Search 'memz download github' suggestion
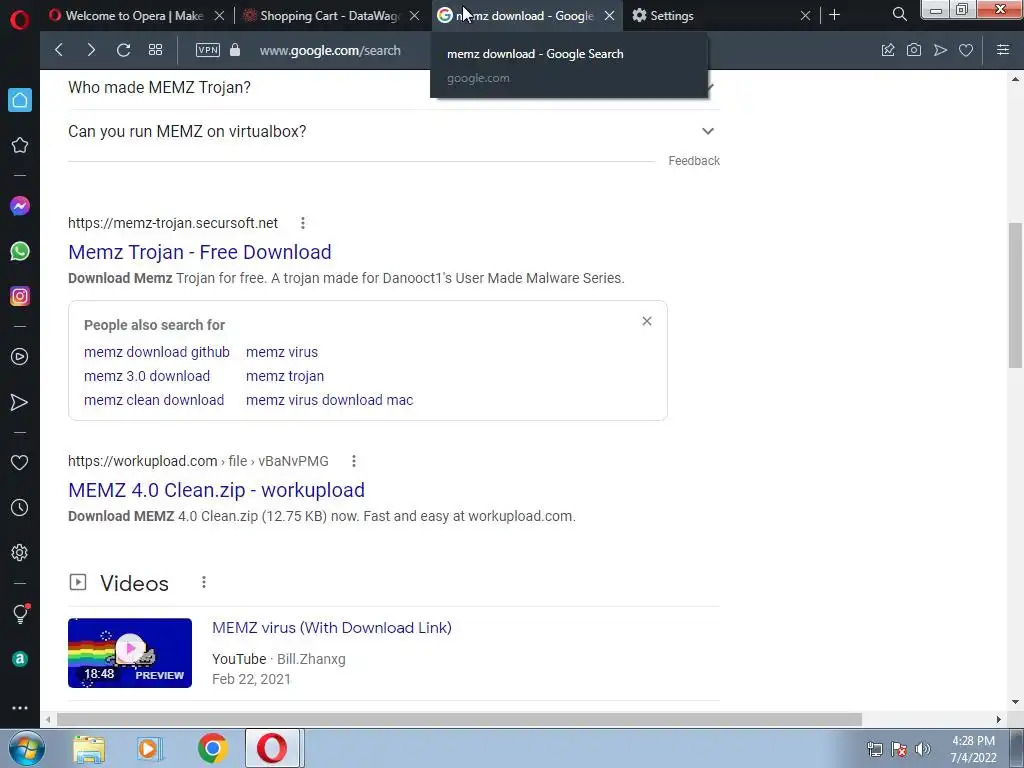The image size is (1024, 768). [157, 352]
